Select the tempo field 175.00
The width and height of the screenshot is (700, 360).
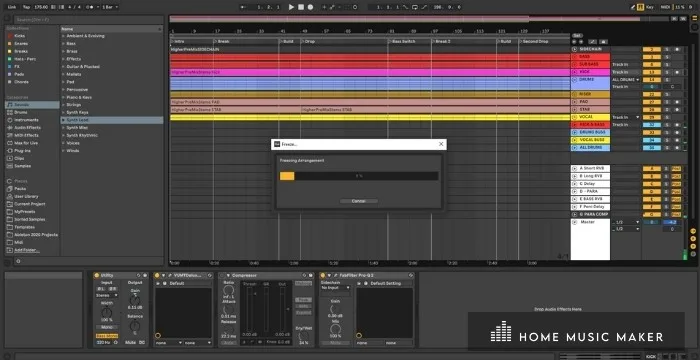[x=41, y=7]
